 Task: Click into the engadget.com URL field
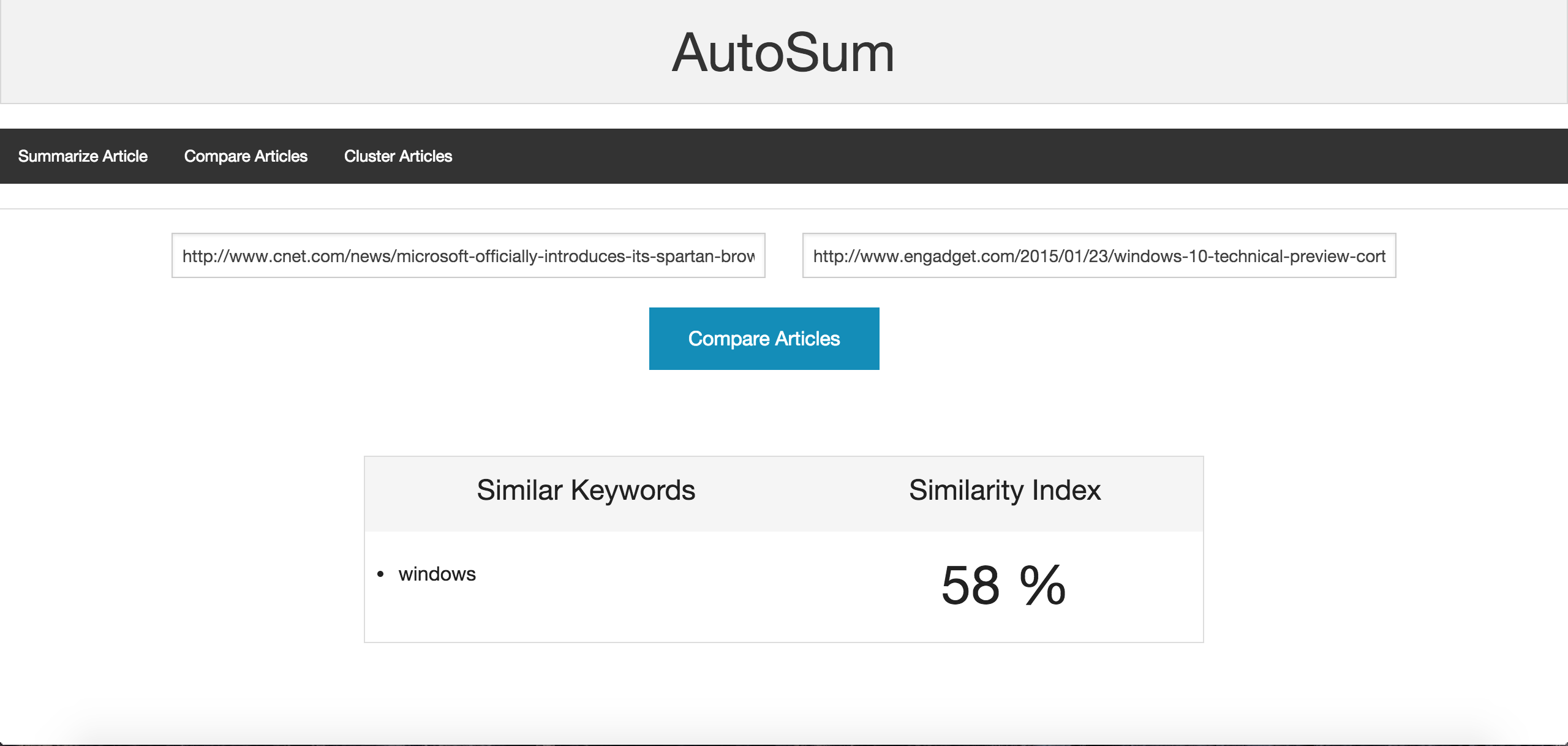point(1099,255)
